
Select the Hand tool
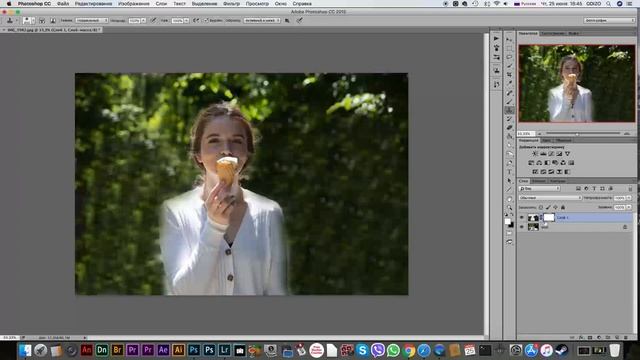[x=509, y=199]
